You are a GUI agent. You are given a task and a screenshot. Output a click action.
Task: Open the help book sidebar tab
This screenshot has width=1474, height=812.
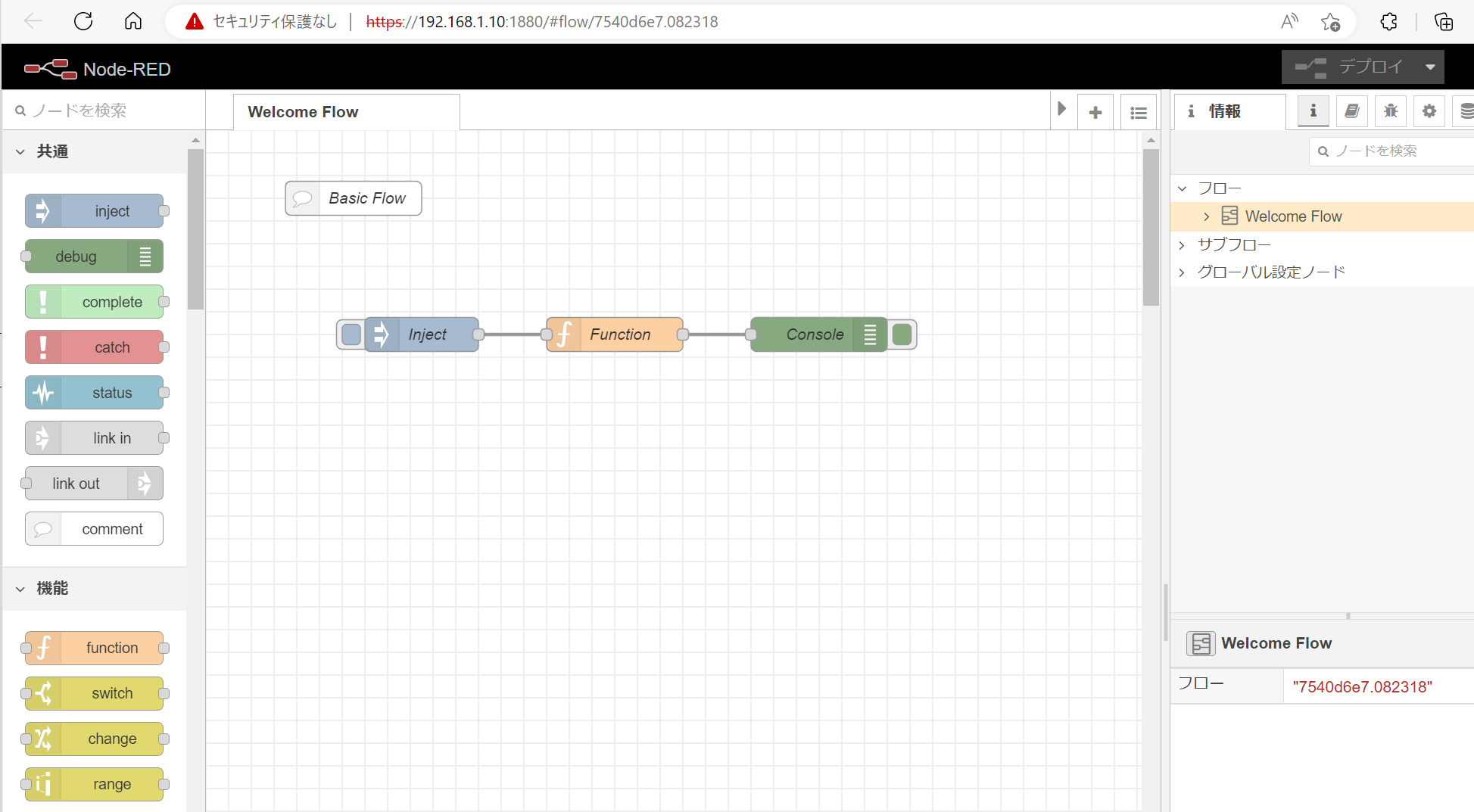[1351, 111]
